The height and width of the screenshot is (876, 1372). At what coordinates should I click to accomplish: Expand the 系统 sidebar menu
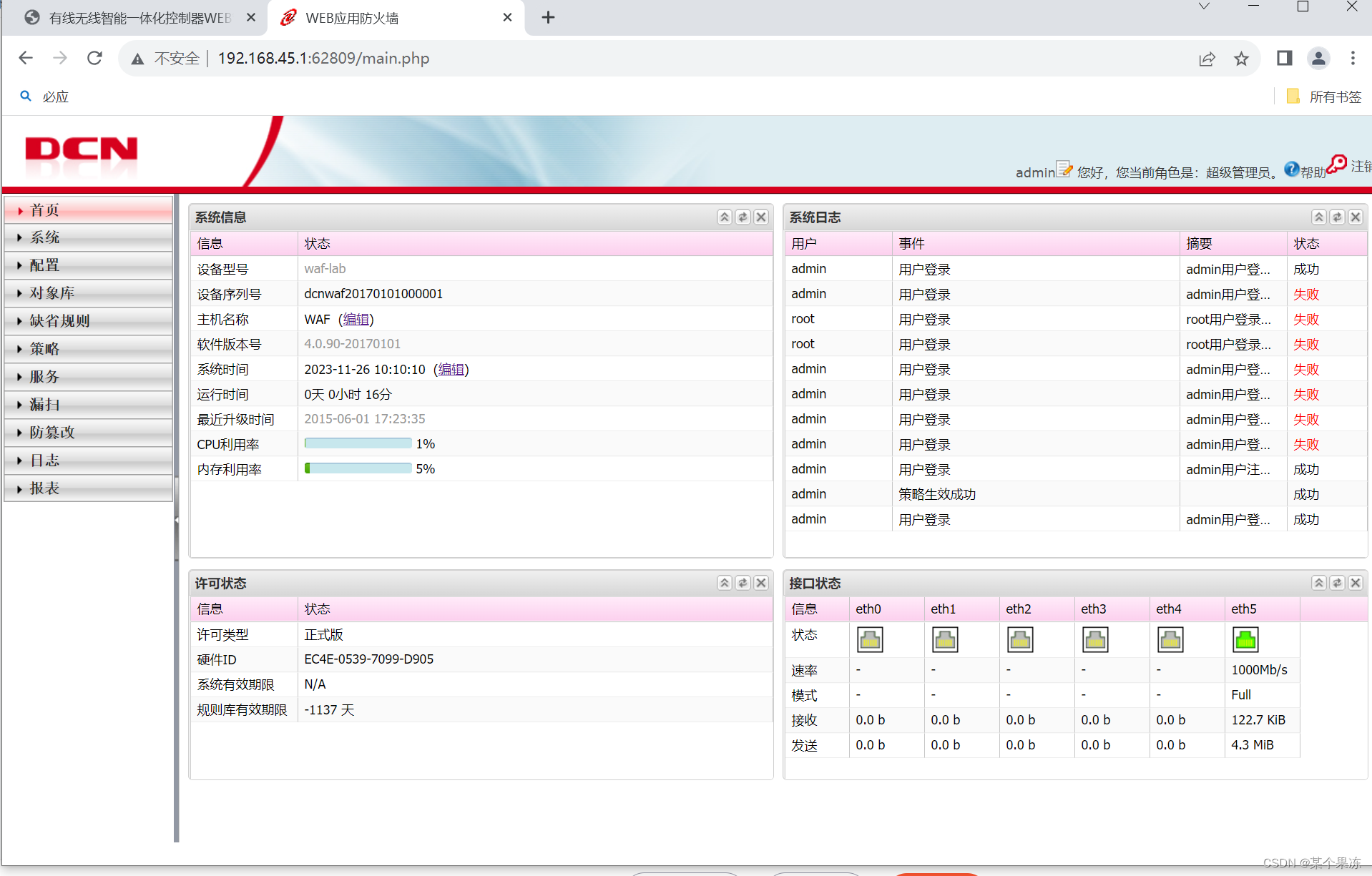coord(45,237)
